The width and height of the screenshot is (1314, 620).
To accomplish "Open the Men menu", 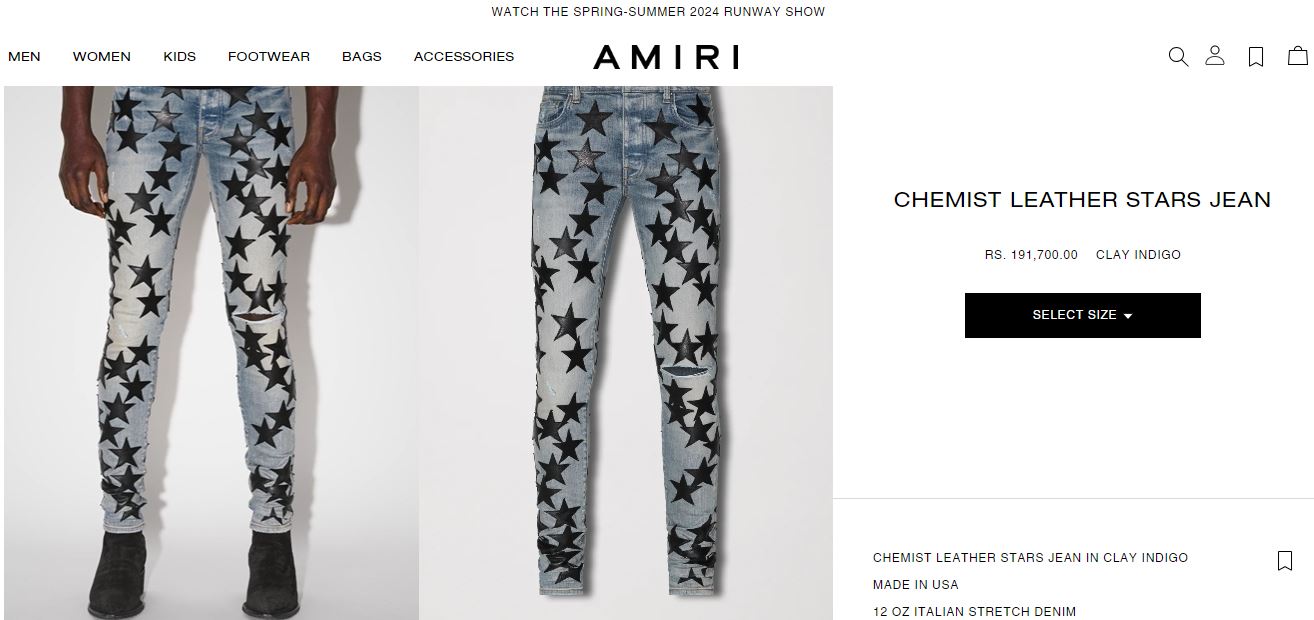I will pyautogui.click(x=24, y=57).
